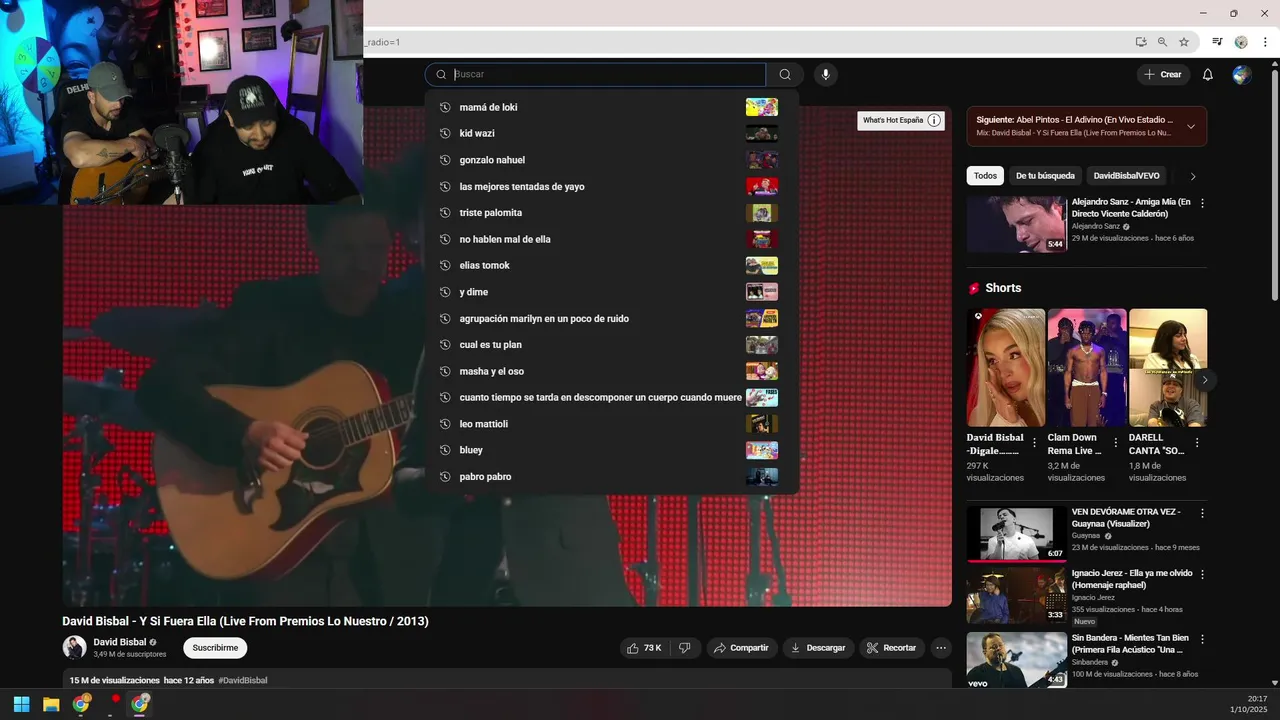Choose suggestion "triste palomita"
Image resolution: width=1280 pixels, height=720 pixels.
point(611,212)
